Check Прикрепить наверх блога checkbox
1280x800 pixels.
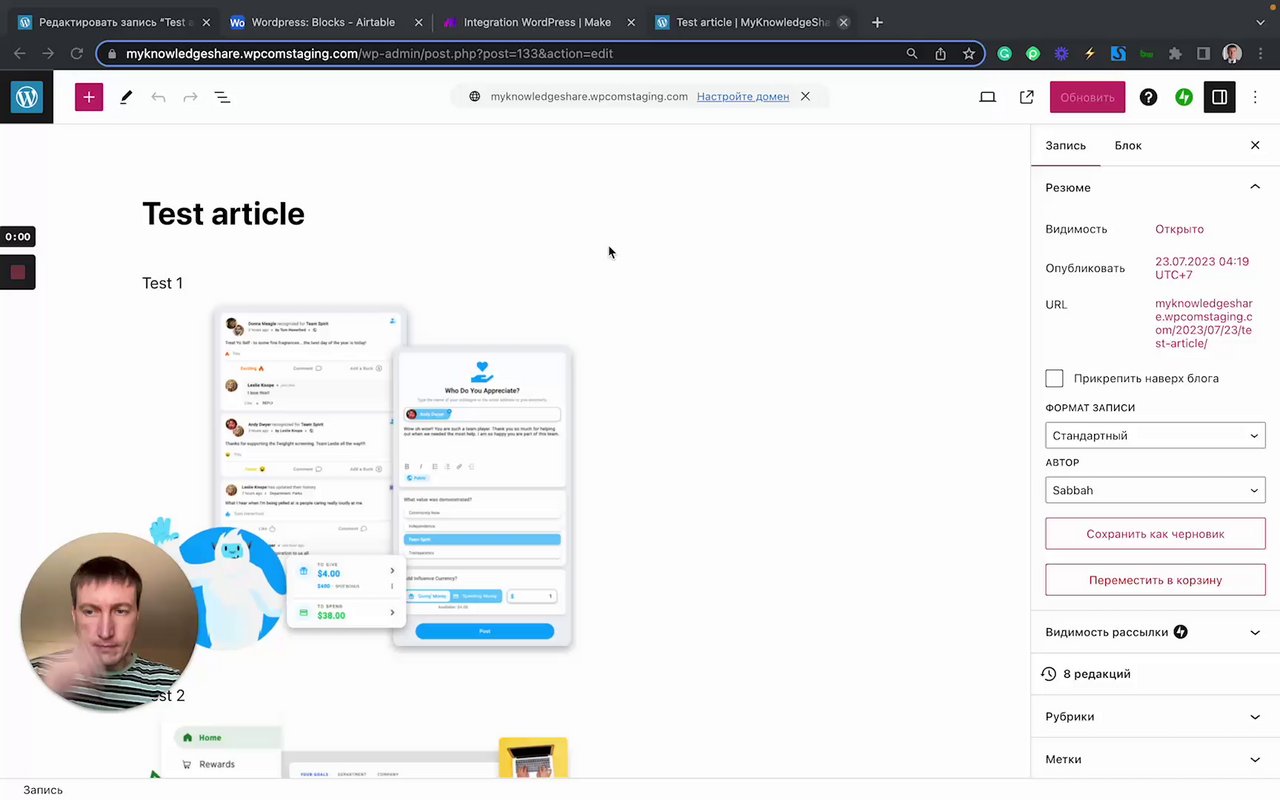[x=1054, y=378]
